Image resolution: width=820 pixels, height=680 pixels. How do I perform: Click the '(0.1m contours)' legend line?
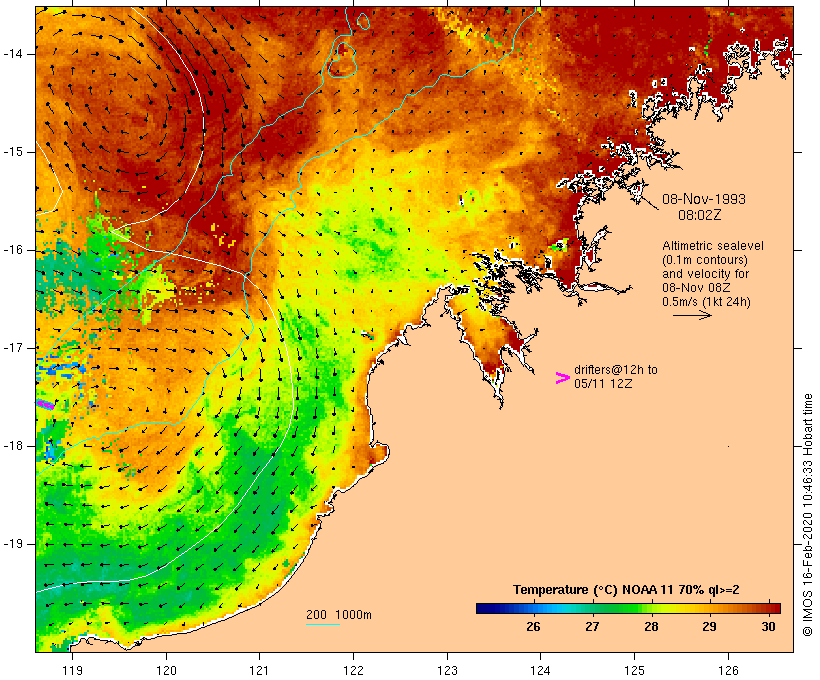[x=704, y=260]
